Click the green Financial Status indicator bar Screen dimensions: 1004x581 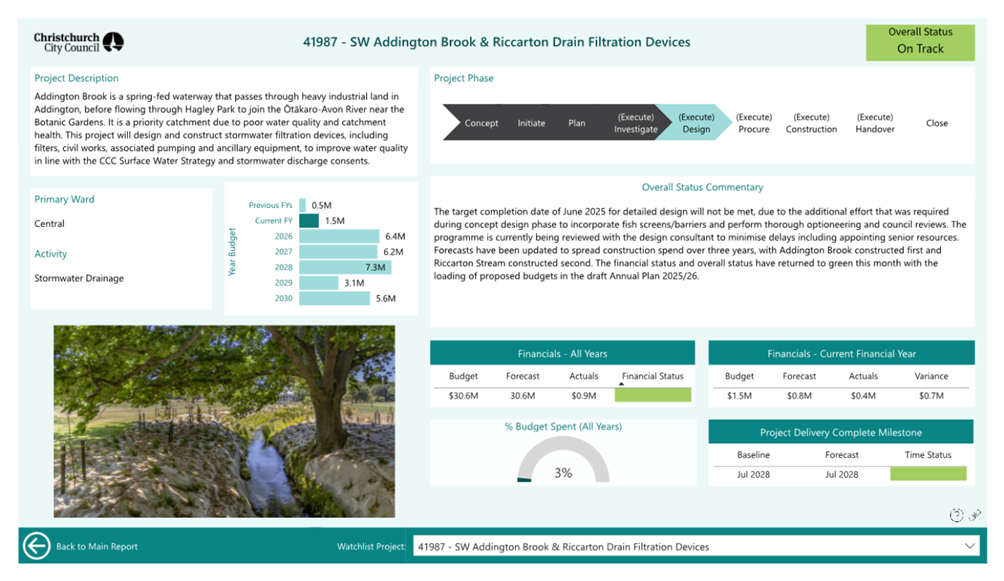(x=652, y=395)
